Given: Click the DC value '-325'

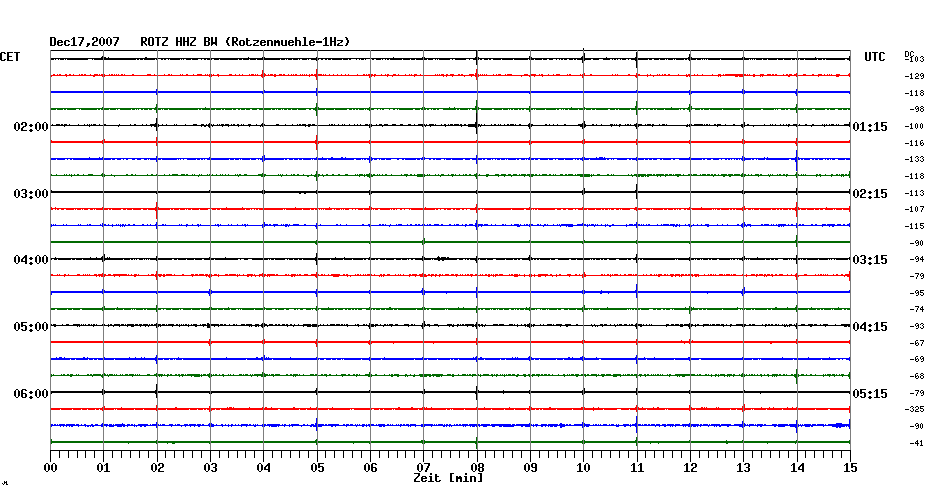Looking at the screenshot, I should point(914,410).
